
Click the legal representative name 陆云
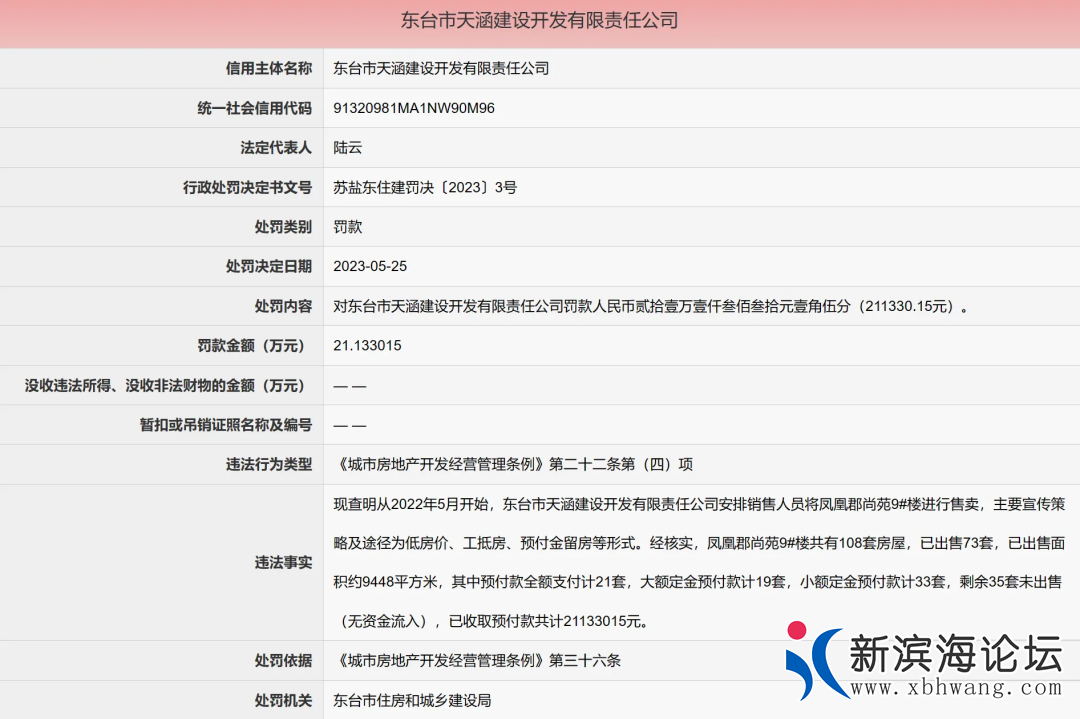pos(347,147)
